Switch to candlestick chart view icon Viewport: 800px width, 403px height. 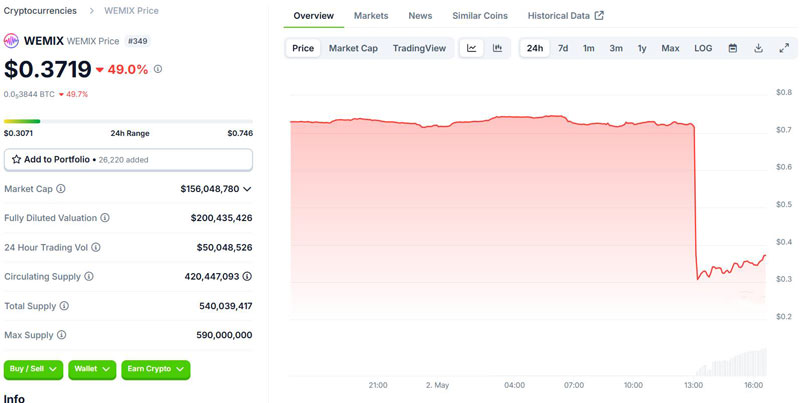click(x=497, y=48)
